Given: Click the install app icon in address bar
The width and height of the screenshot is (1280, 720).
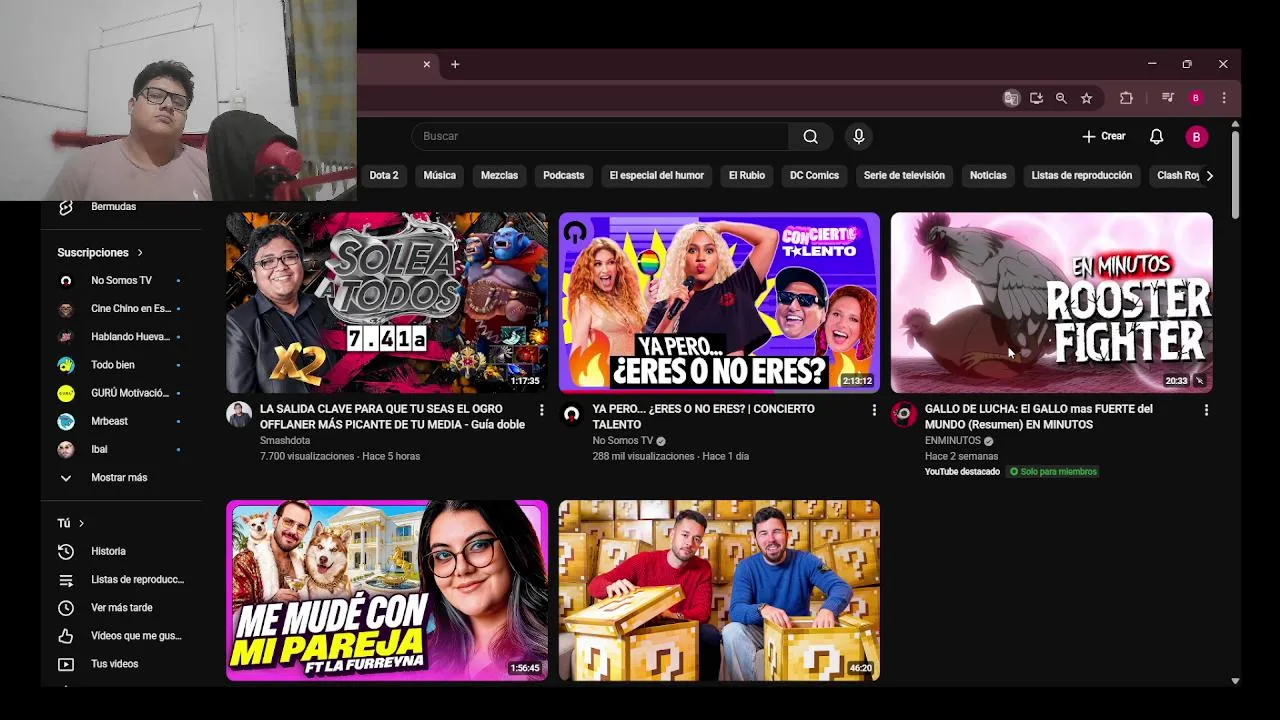Looking at the screenshot, I should (1036, 98).
